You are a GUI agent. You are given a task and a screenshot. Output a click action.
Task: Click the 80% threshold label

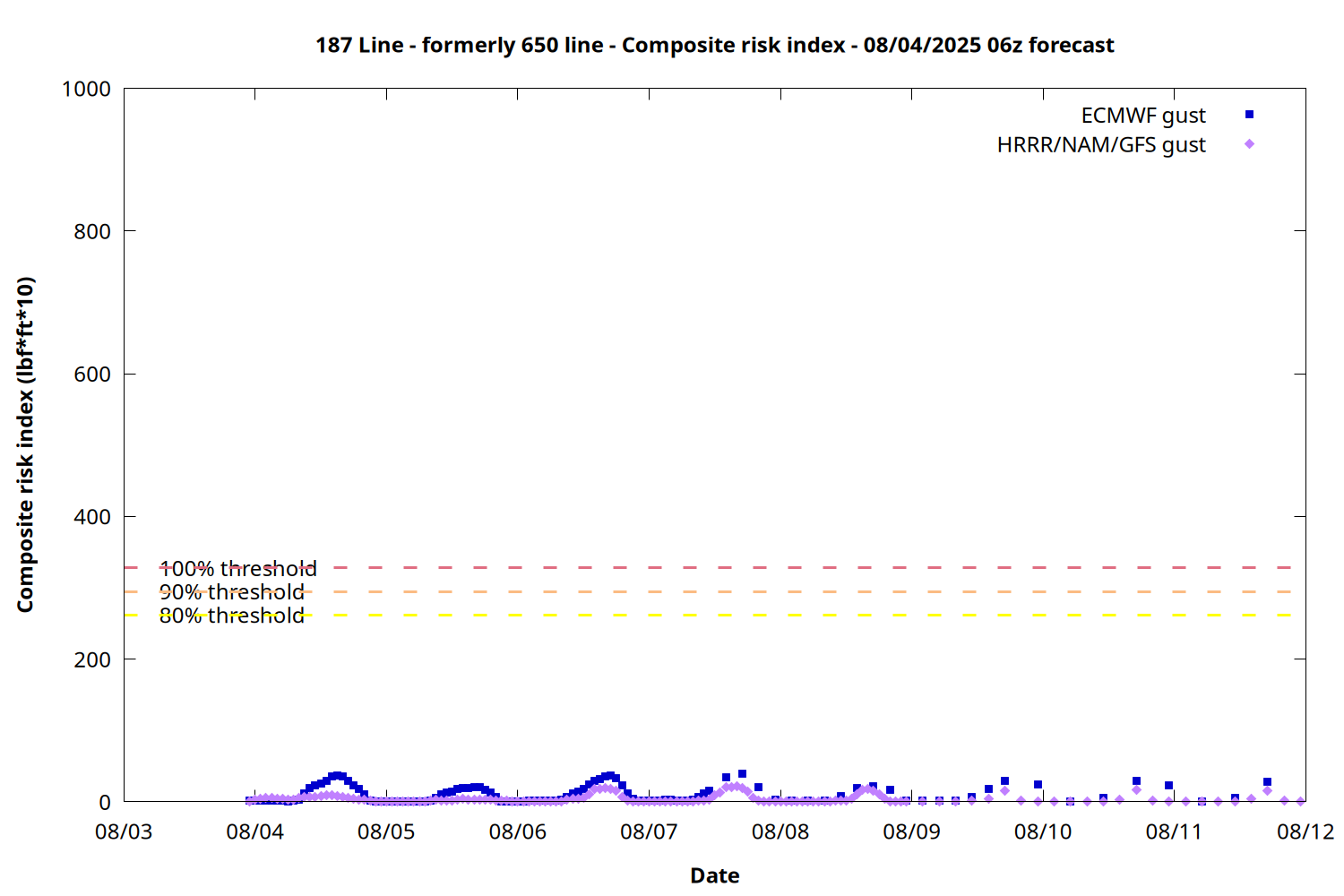click(232, 616)
